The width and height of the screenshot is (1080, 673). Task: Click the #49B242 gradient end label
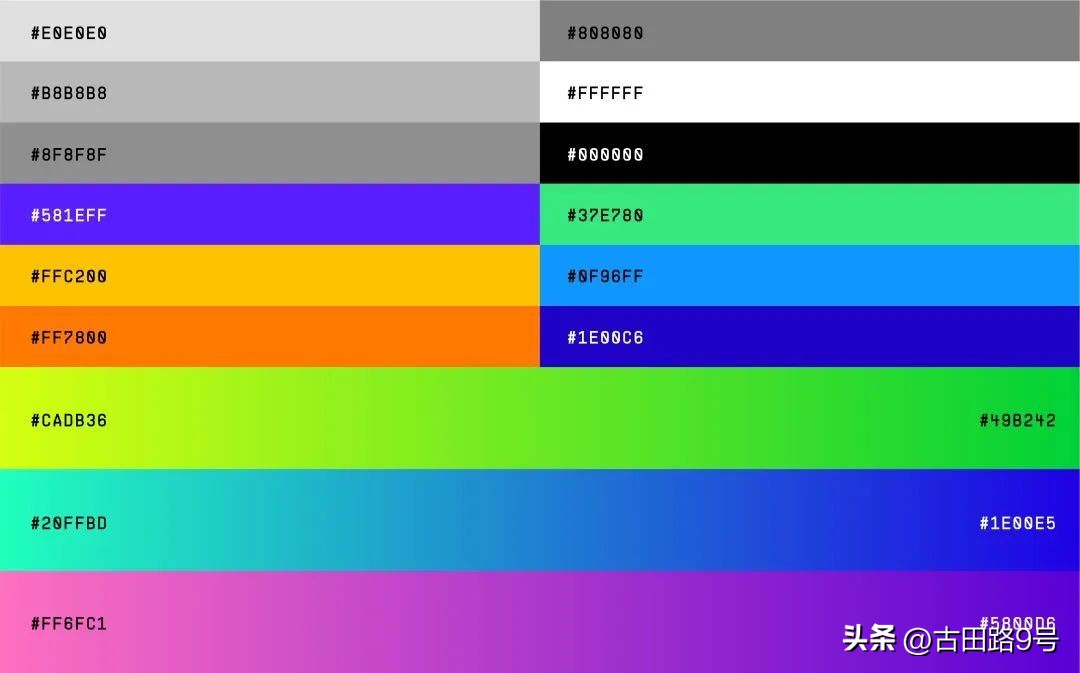1017,420
